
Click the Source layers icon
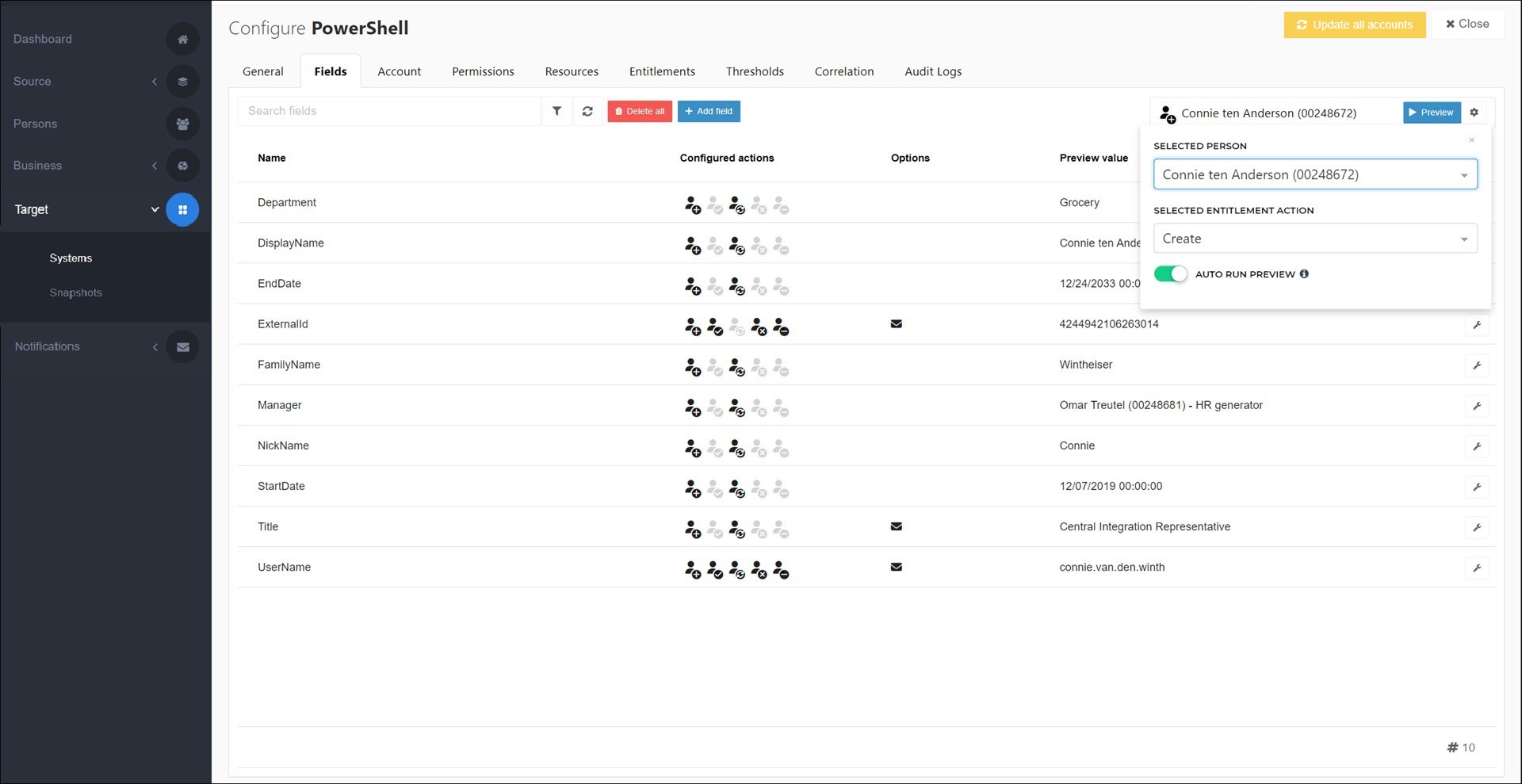[x=182, y=81]
